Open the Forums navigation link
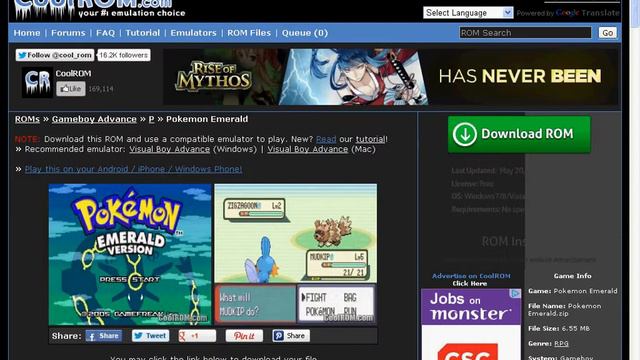This screenshot has width=640, height=360. point(68,33)
